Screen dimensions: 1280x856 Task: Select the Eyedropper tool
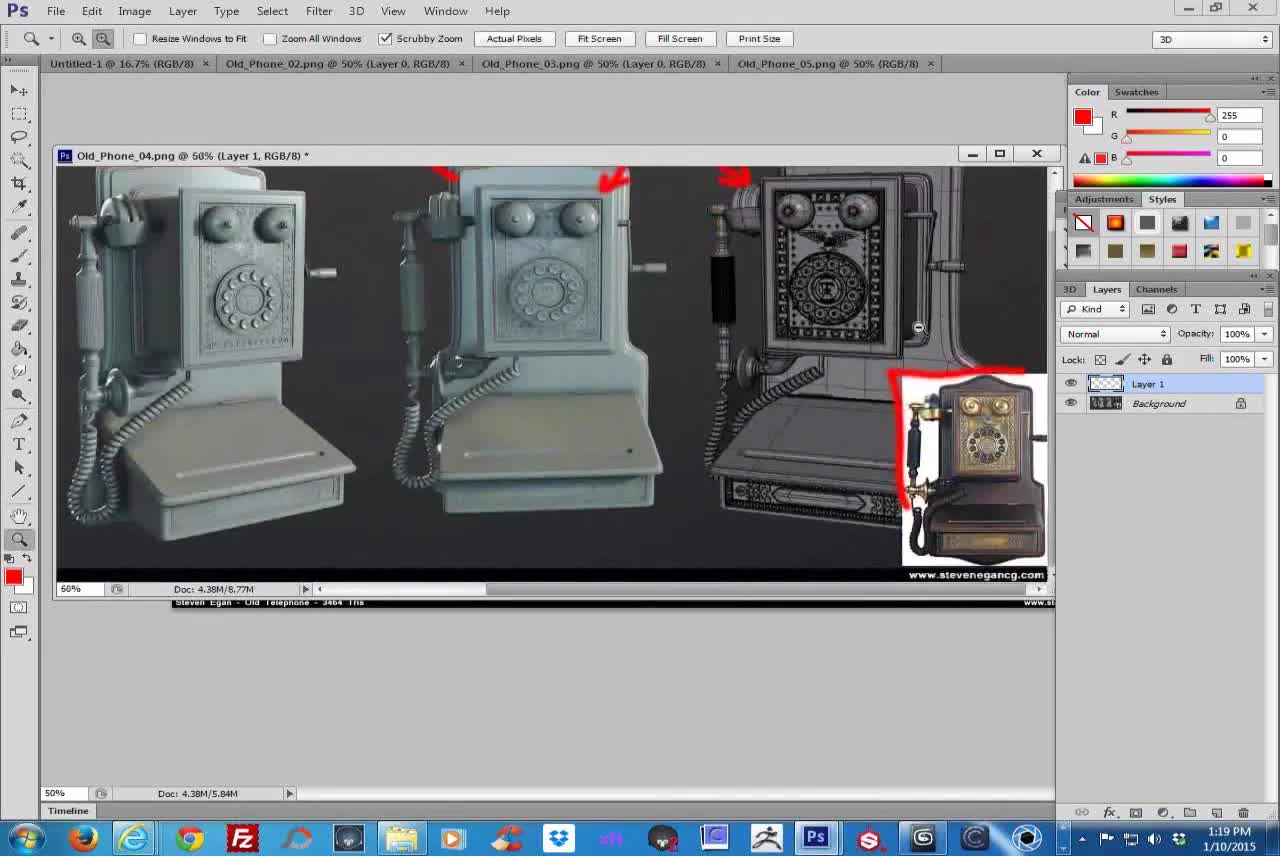(x=19, y=207)
